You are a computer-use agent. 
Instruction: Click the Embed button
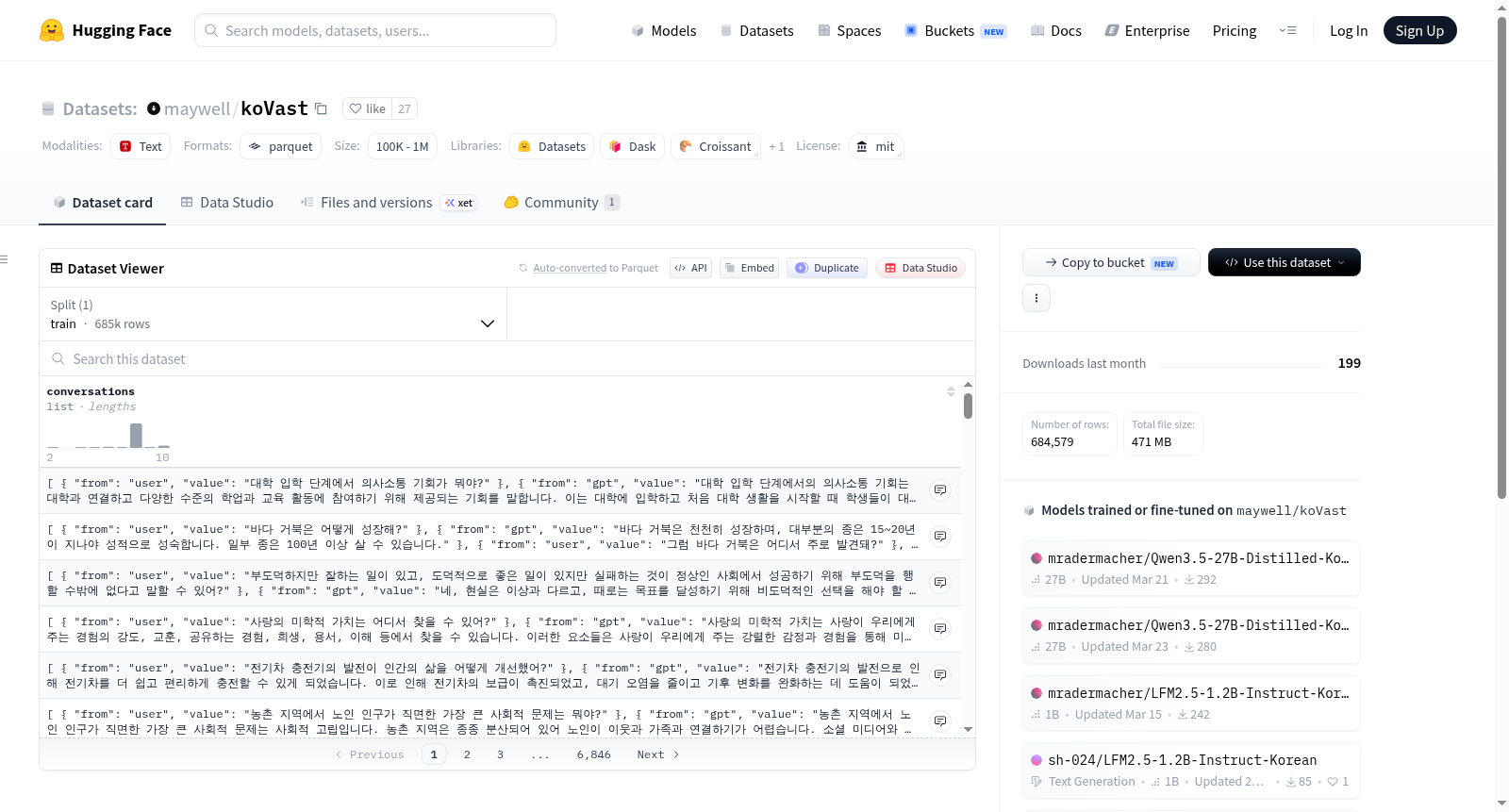click(749, 268)
